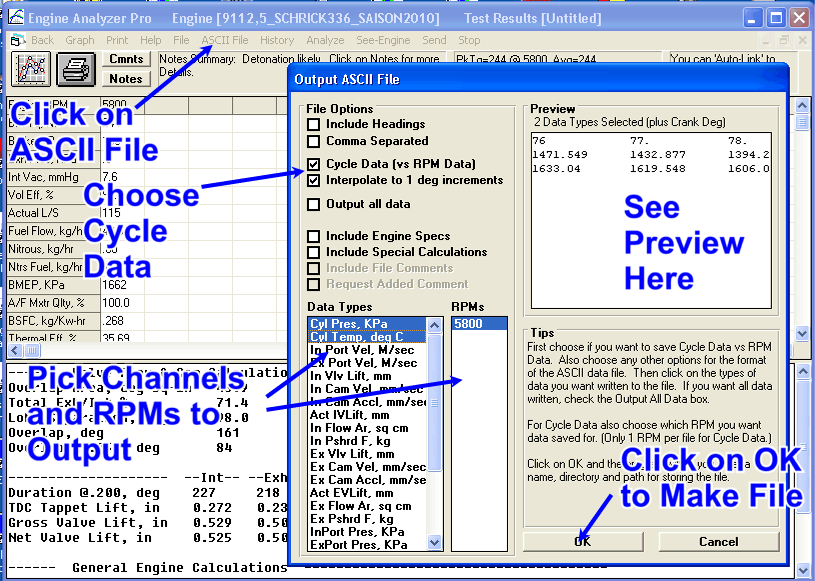This screenshot has width=815, height=581.
Task: Click the Notes button
Action: pos(125,79)
